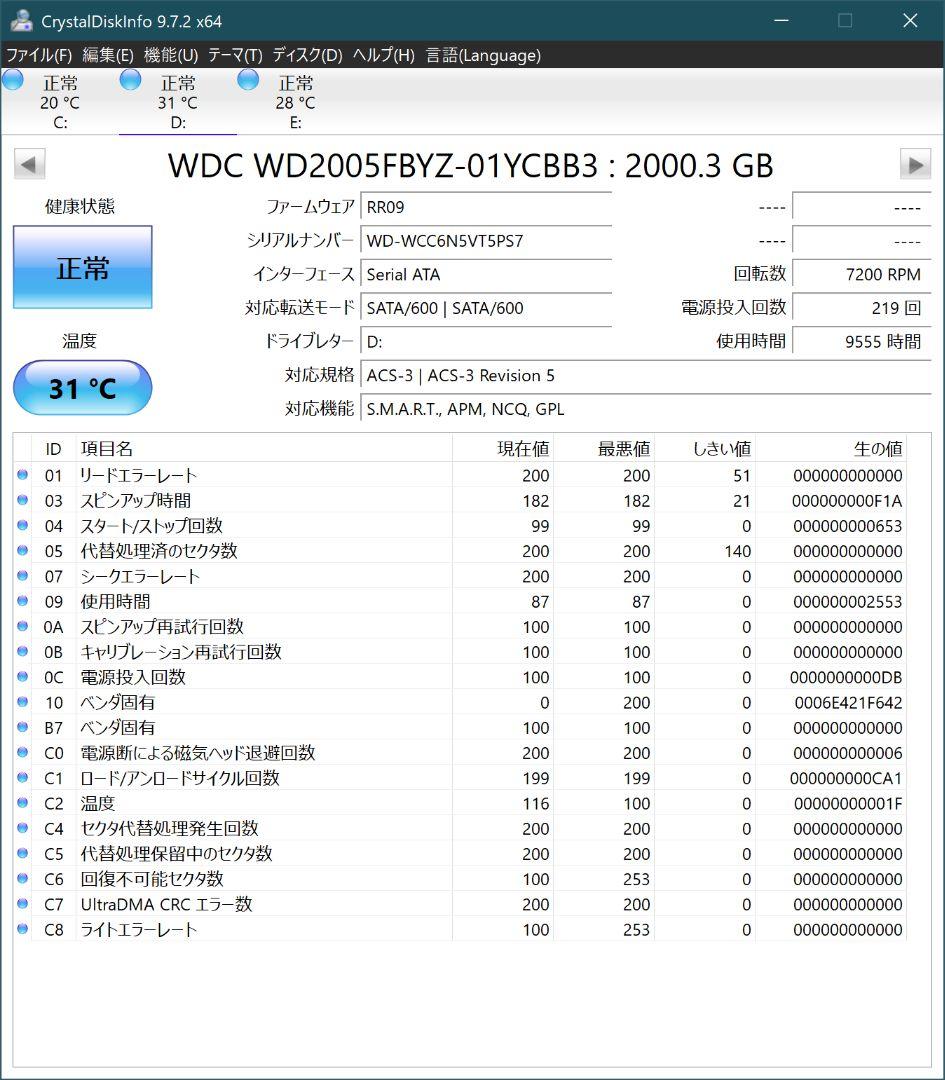Screen dimensions: 945x1080
Task: Click the interface field Serial ATA
Action: [x=486, y=274]
